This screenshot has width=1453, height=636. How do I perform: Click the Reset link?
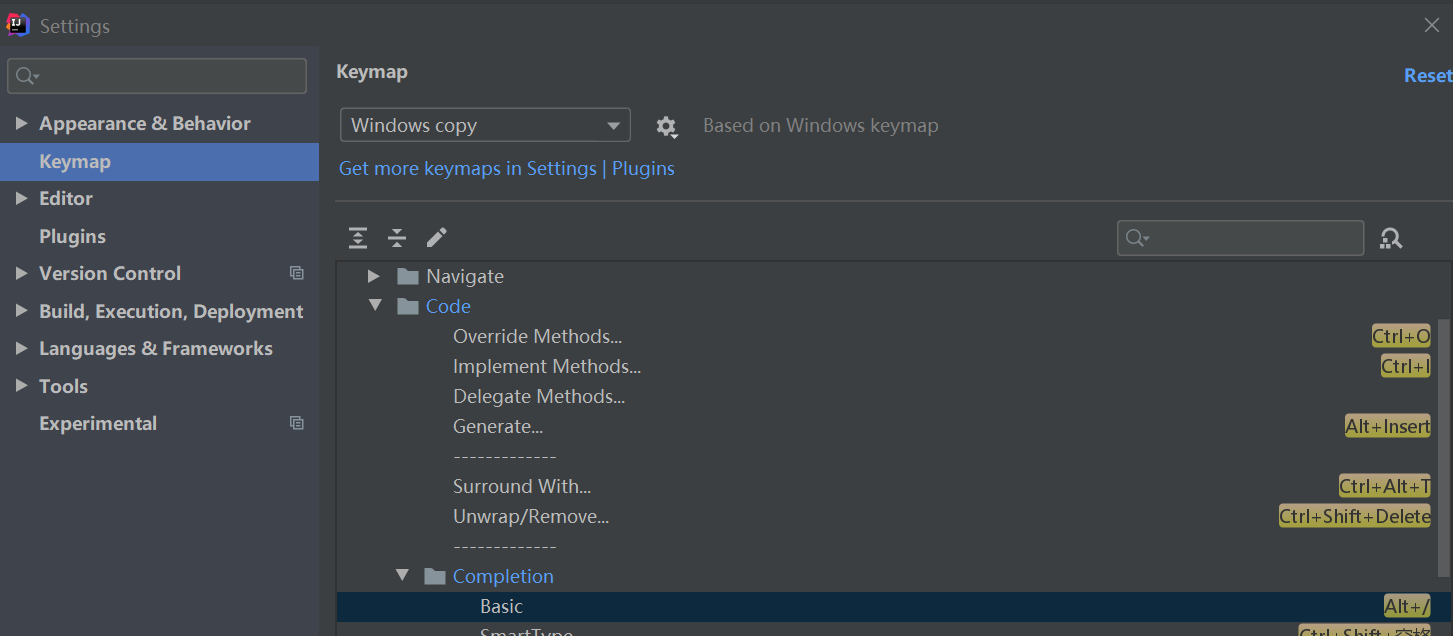[x=1427, y=76]
